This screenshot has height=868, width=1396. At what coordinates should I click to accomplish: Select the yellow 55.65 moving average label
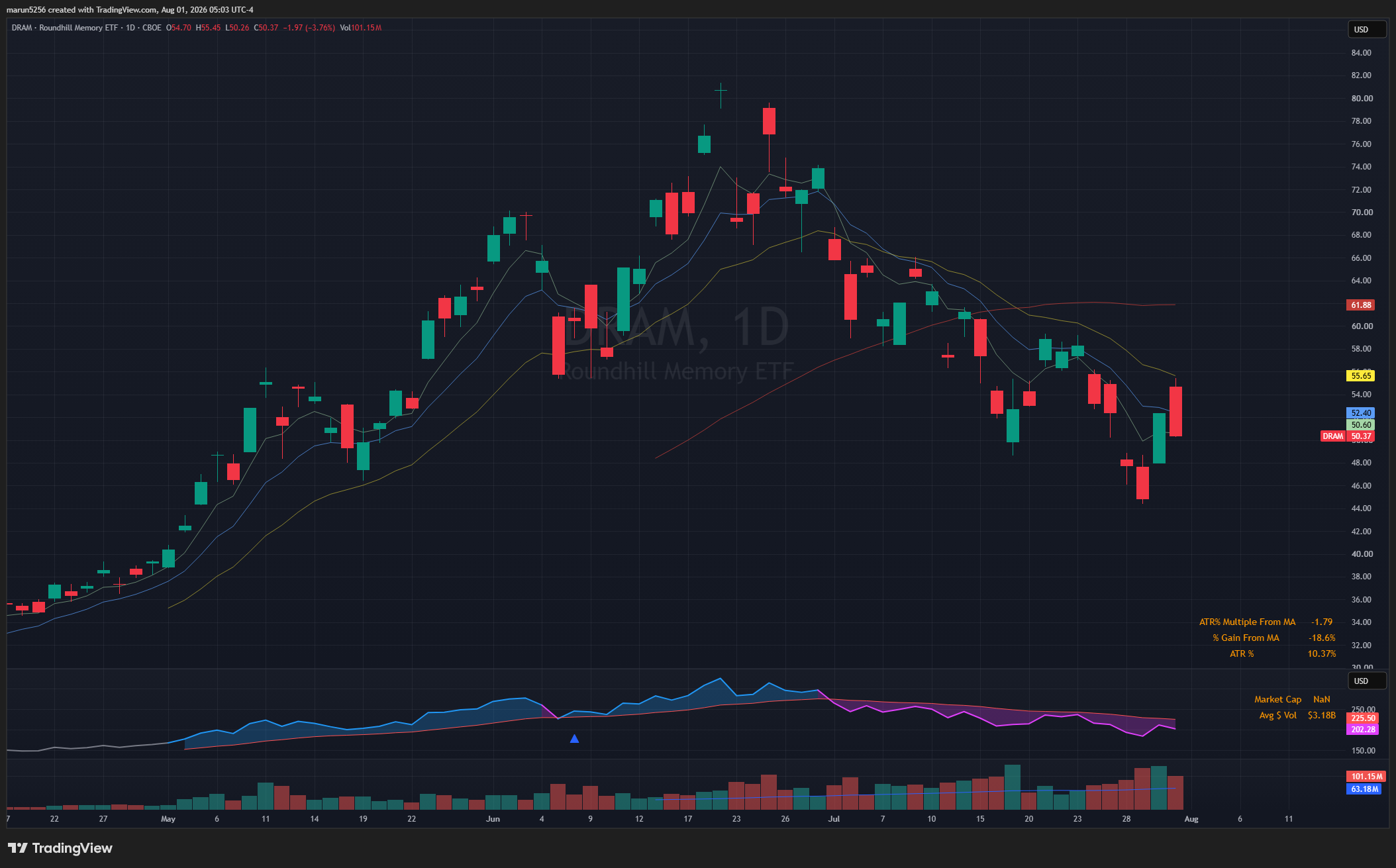tap(1360, 376)
